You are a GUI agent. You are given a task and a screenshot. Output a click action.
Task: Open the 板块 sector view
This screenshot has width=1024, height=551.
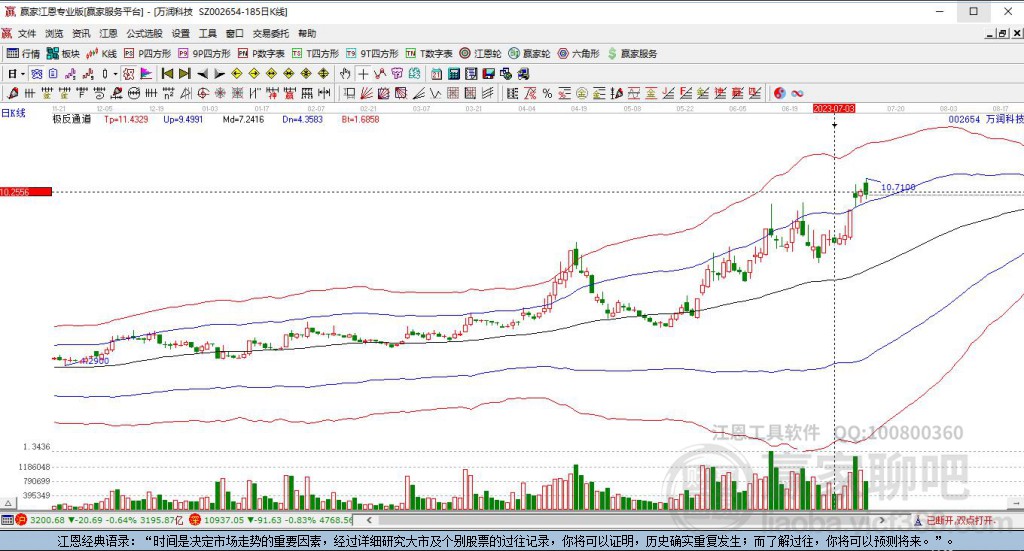click(x=63, y=54)
